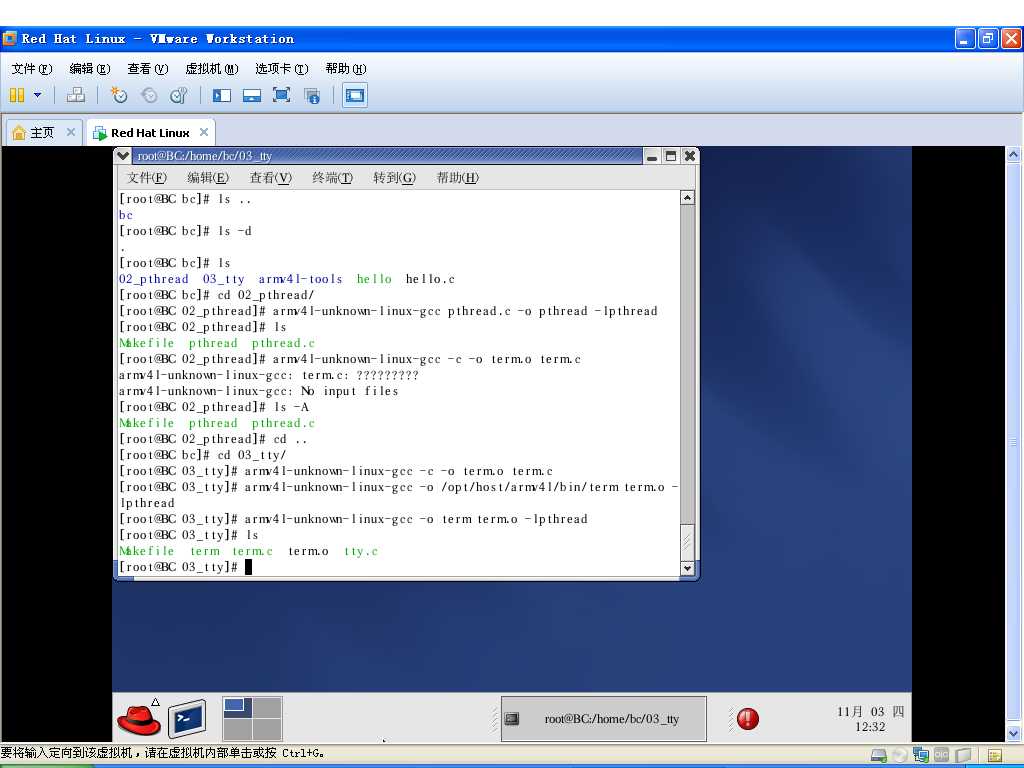Open the Red Hat main menu icon
1024x768 pixels.
click(x=138, y=718)
